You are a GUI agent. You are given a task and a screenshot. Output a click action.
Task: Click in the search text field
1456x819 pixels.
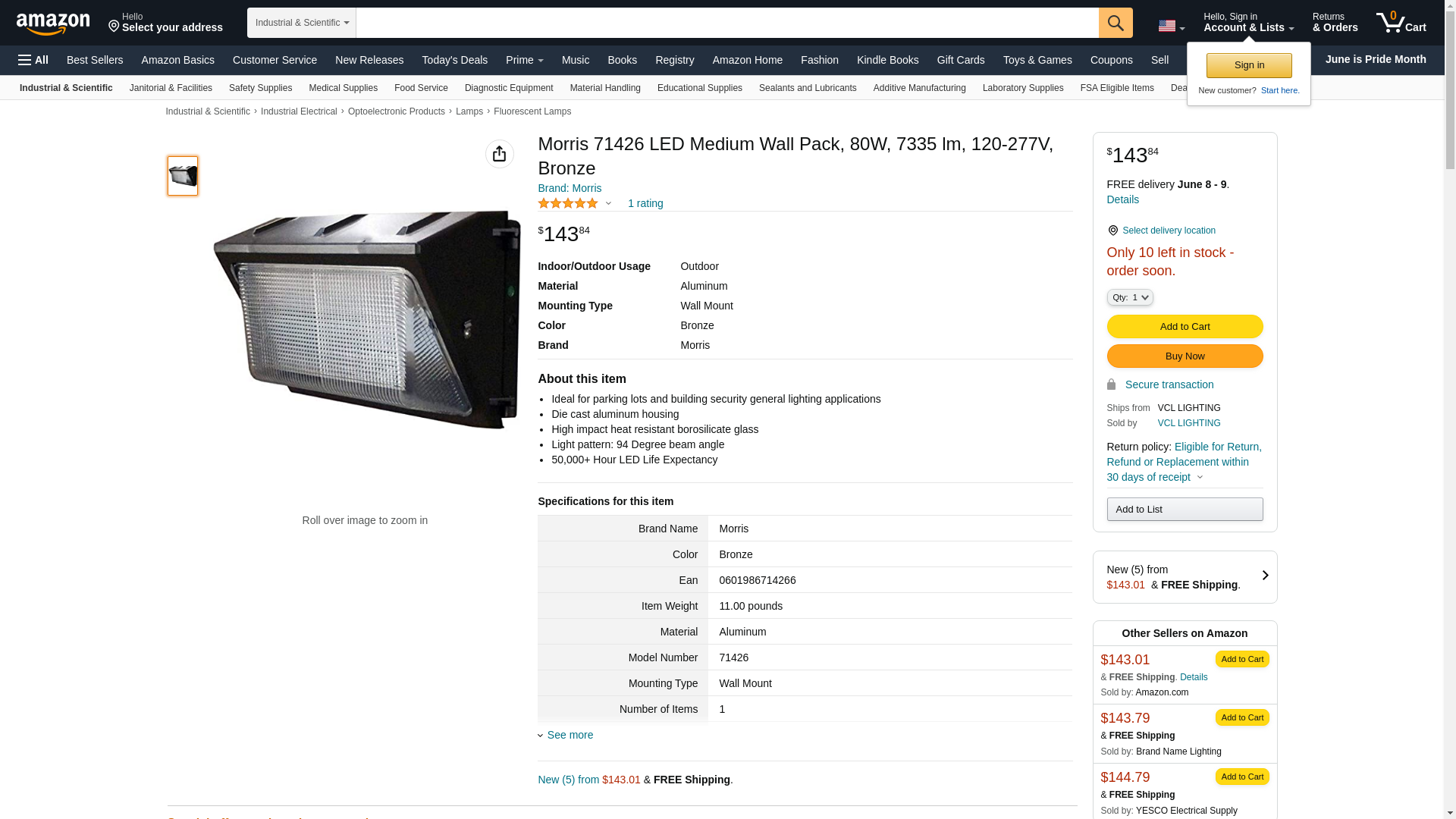pyautogui.click(x=726, y=23)
